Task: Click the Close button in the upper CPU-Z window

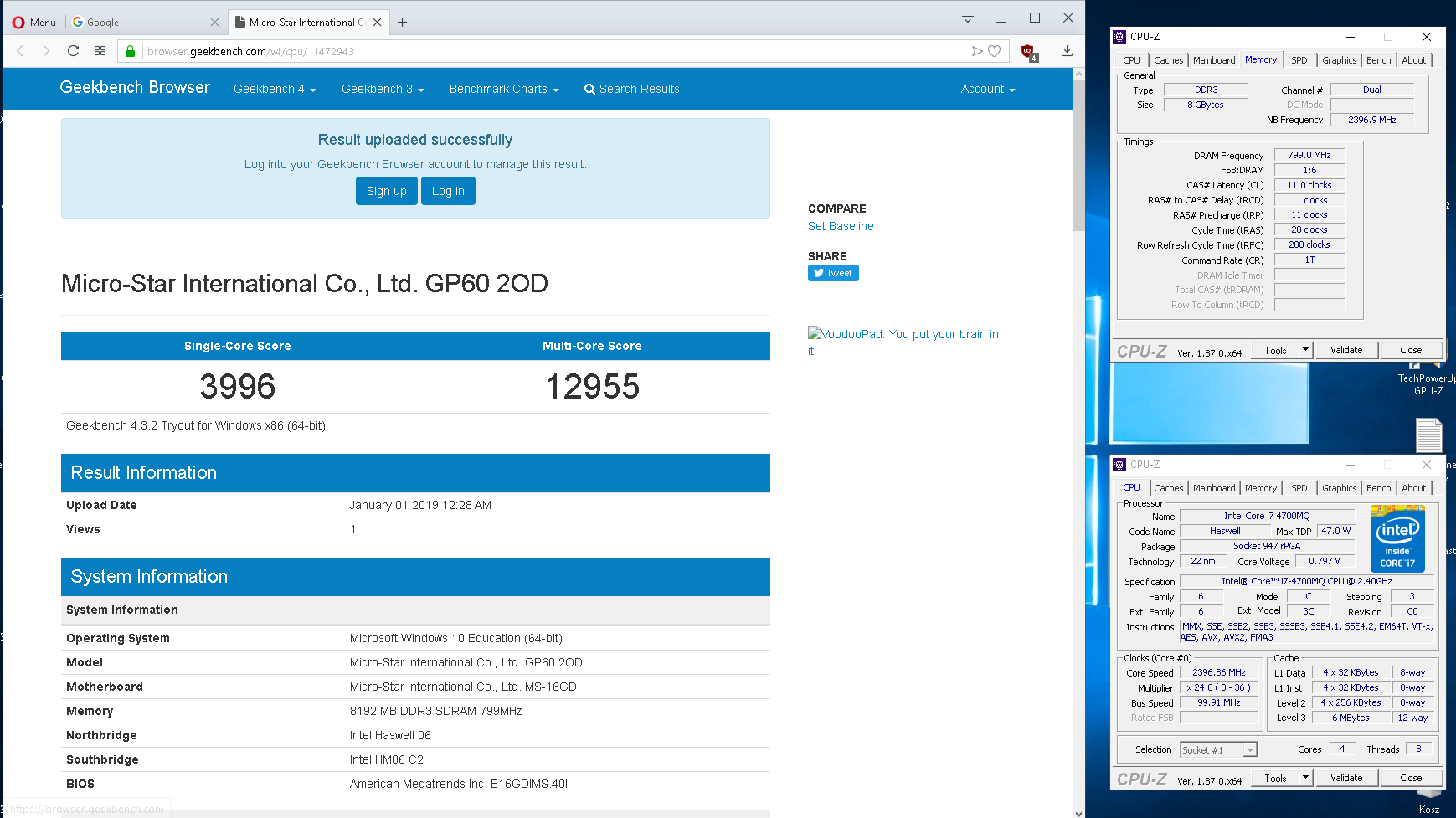Action: click(1411, 350)
